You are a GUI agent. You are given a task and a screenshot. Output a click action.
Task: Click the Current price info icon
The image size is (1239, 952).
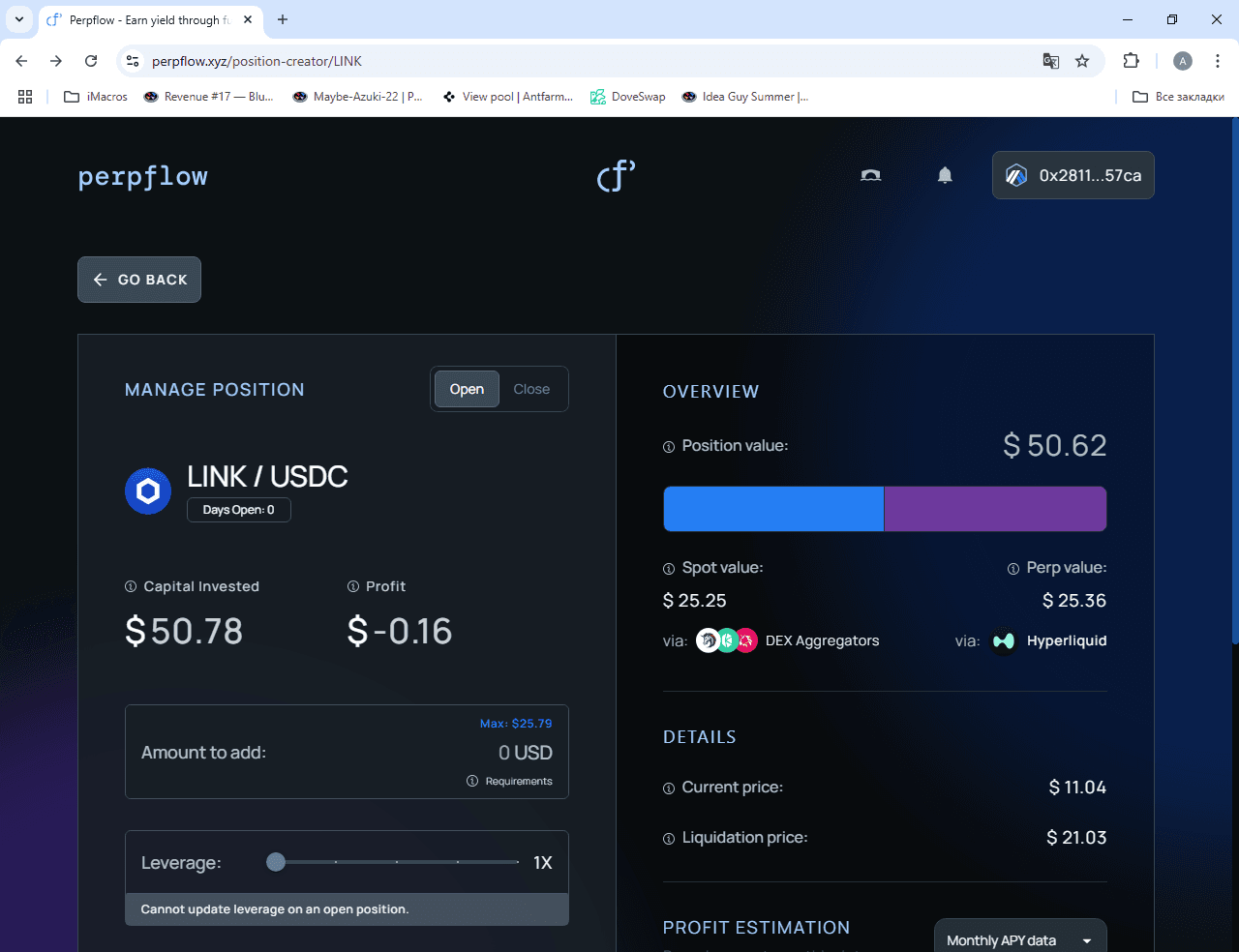pyautogui.click(x=668, y=788)
